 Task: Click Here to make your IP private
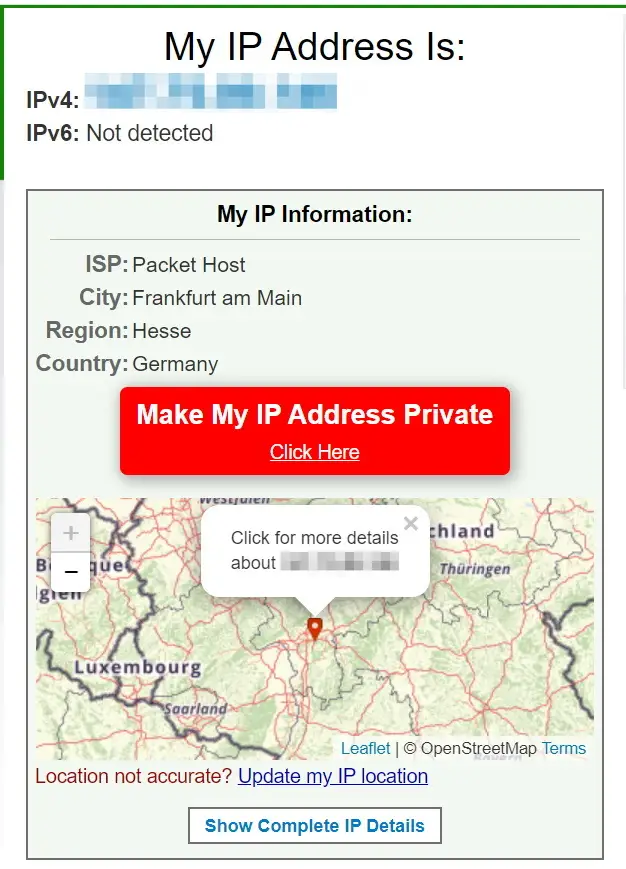coord(314,452)
